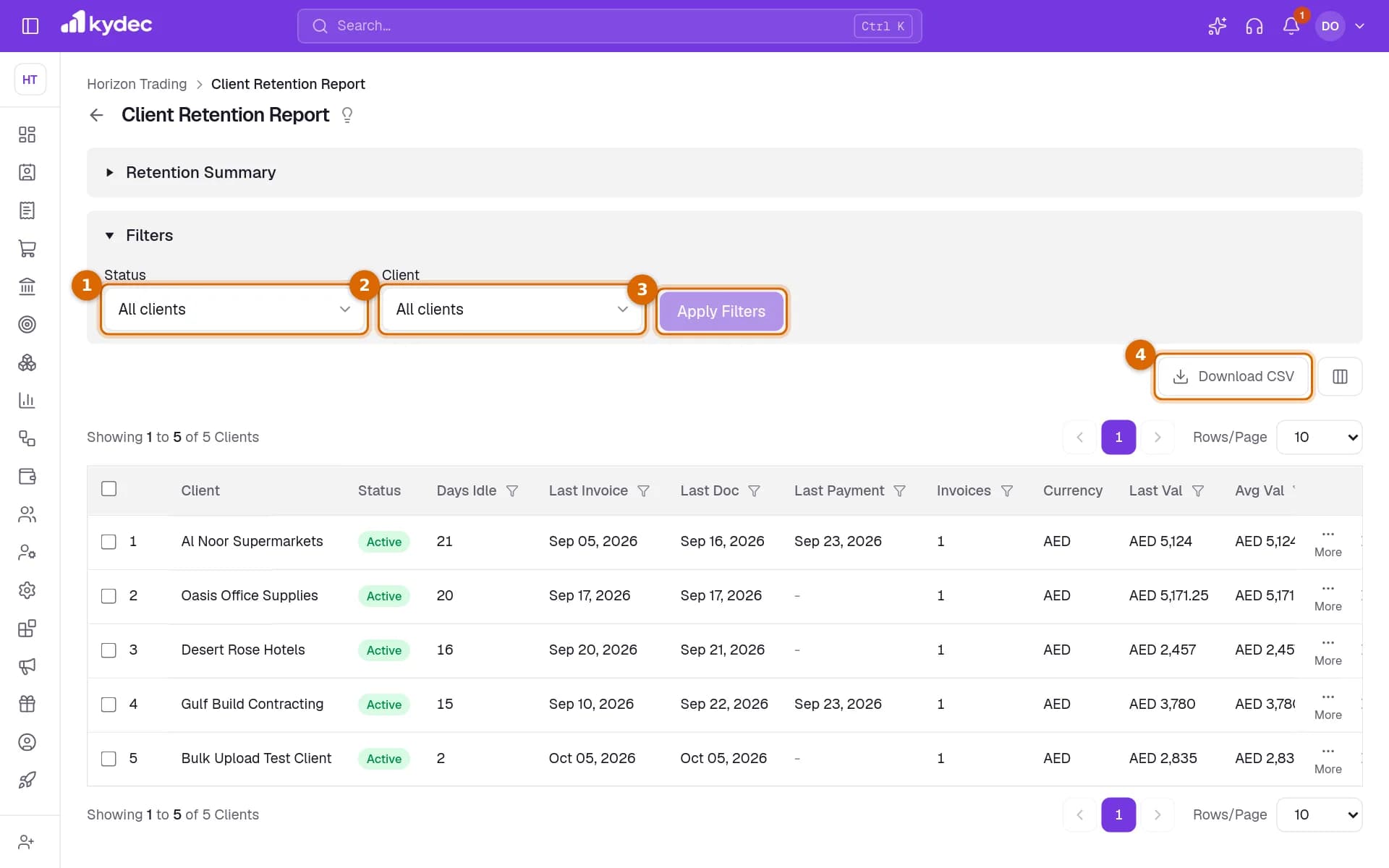Image resolution: width=1389 pixels, height=868 pixels.
Task: Open the target goals sidebar icon
Action: (27, 325)
